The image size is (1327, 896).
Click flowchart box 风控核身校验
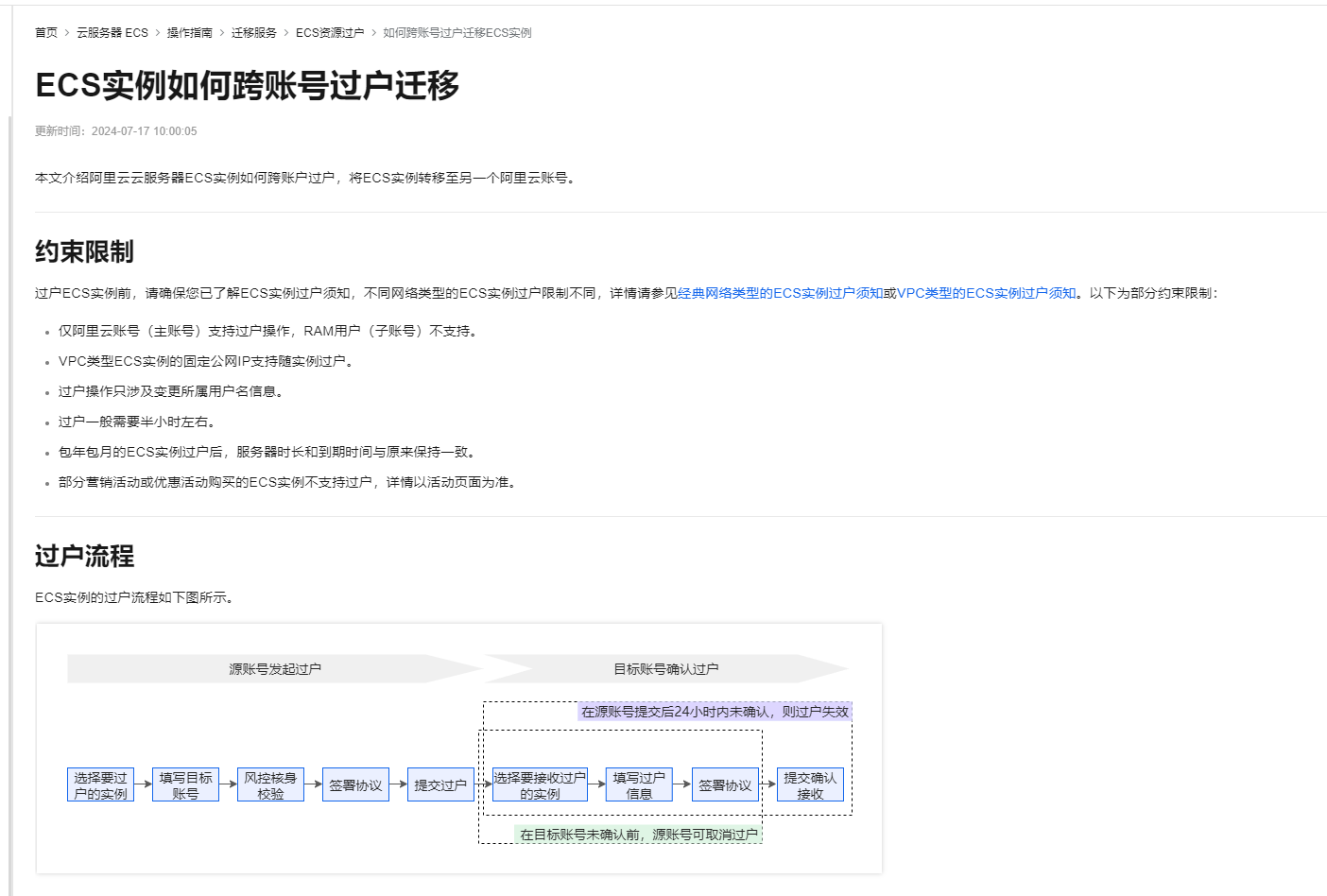point(270,785)
